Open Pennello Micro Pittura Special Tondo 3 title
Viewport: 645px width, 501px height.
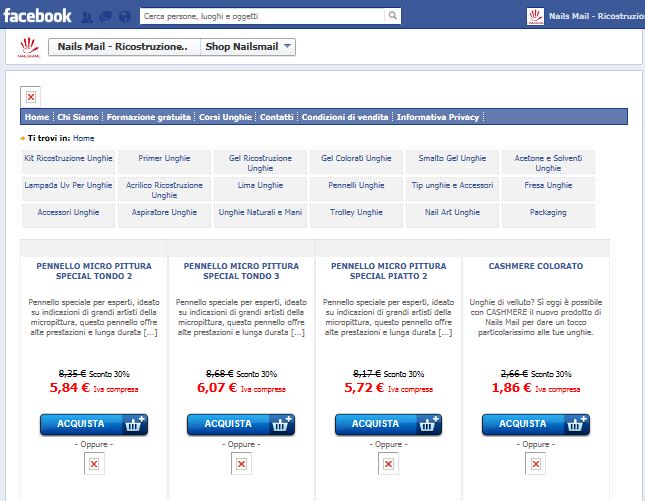[241, 271]
